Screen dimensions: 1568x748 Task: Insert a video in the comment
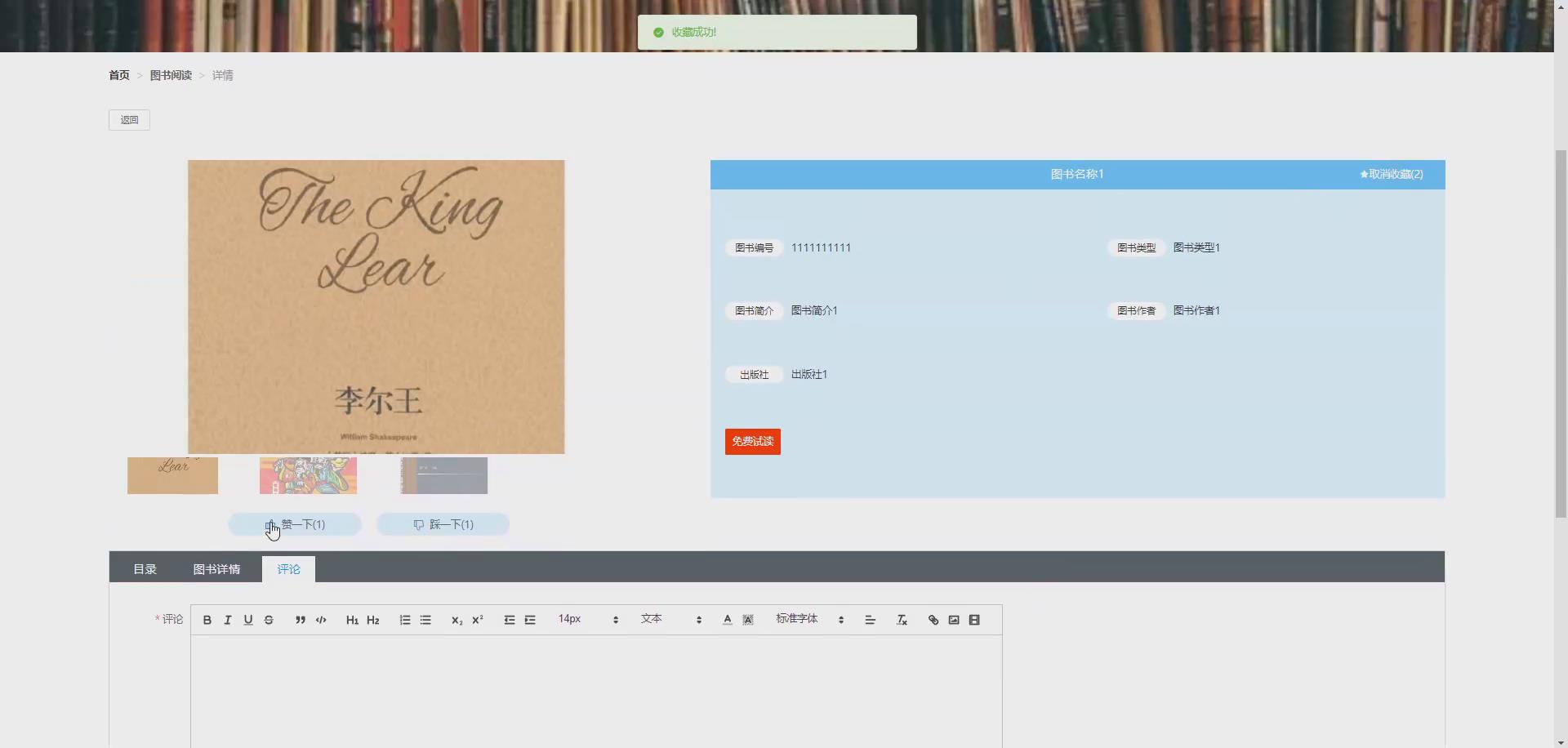pyautogui.click(x=974, y=620)
